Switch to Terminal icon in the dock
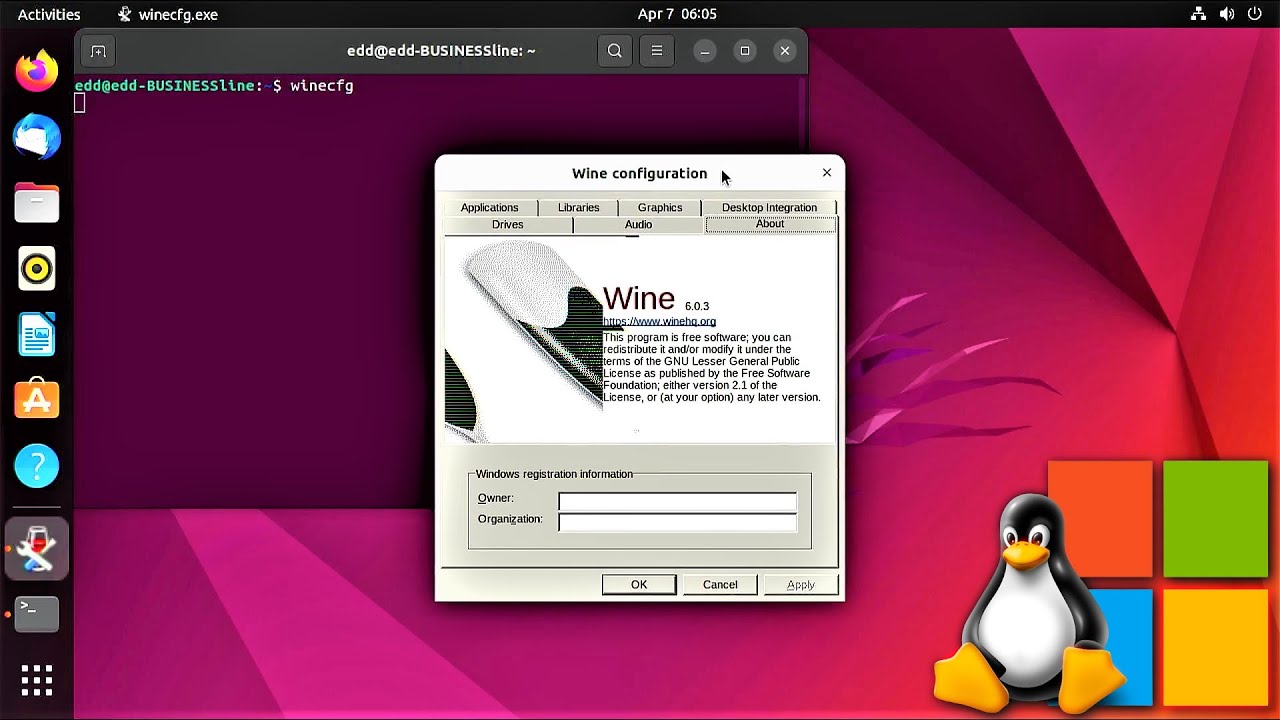Image resolution: width=1280 pixels, height=720 pixels. pyautogui.click(x=37, y=614)
